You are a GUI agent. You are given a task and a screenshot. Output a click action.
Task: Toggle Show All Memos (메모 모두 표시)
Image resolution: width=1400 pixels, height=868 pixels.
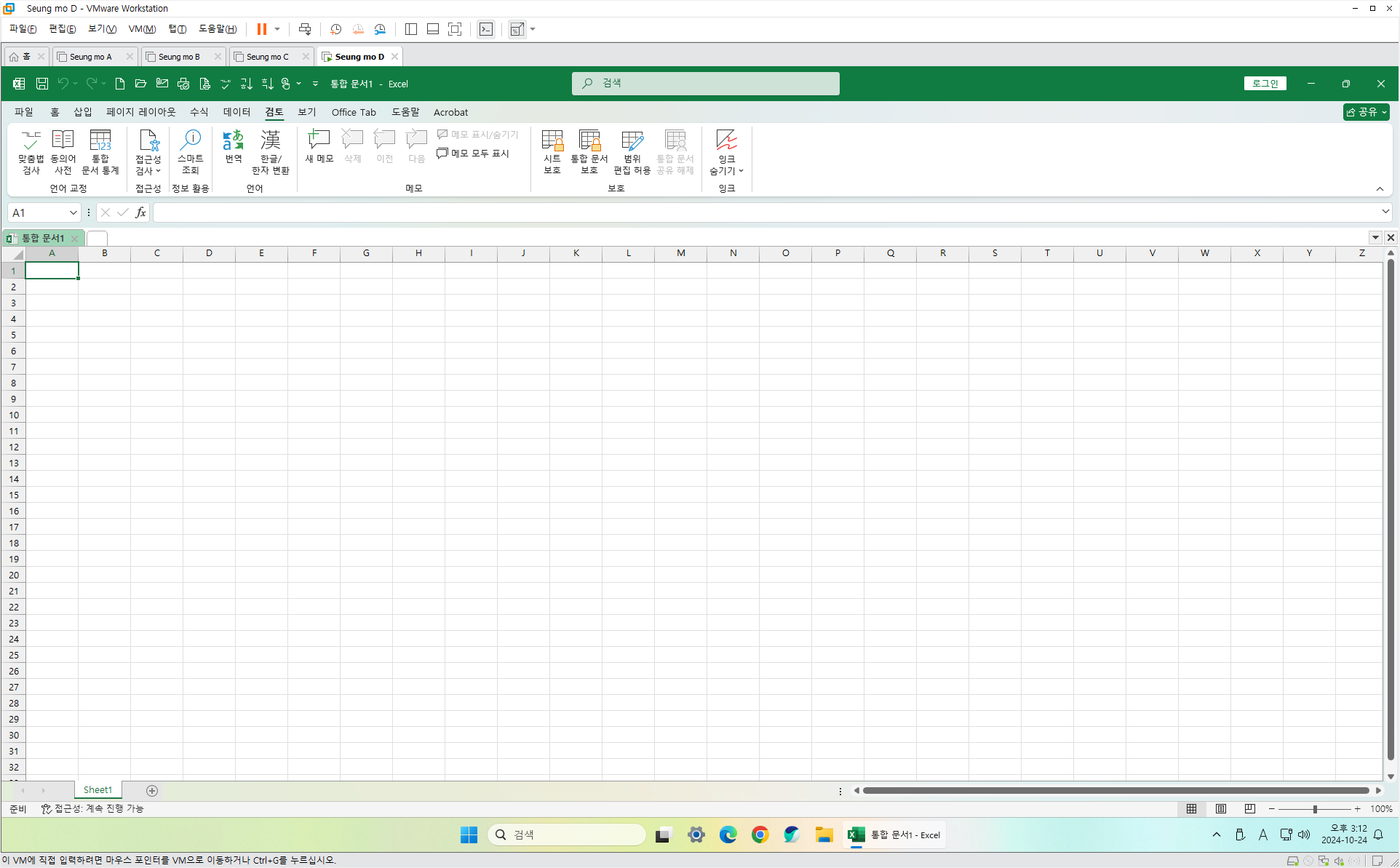(473, 154)
